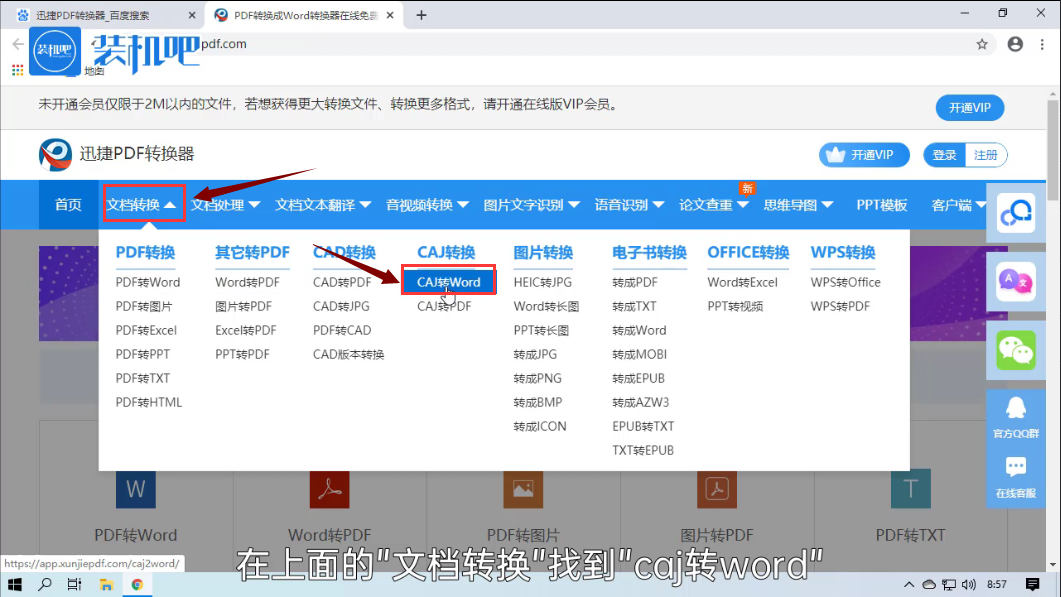Switch to the 迅捷PDF转换器 百度搜索 tab
Screen dimensions: 1061x597
(105, 15)
